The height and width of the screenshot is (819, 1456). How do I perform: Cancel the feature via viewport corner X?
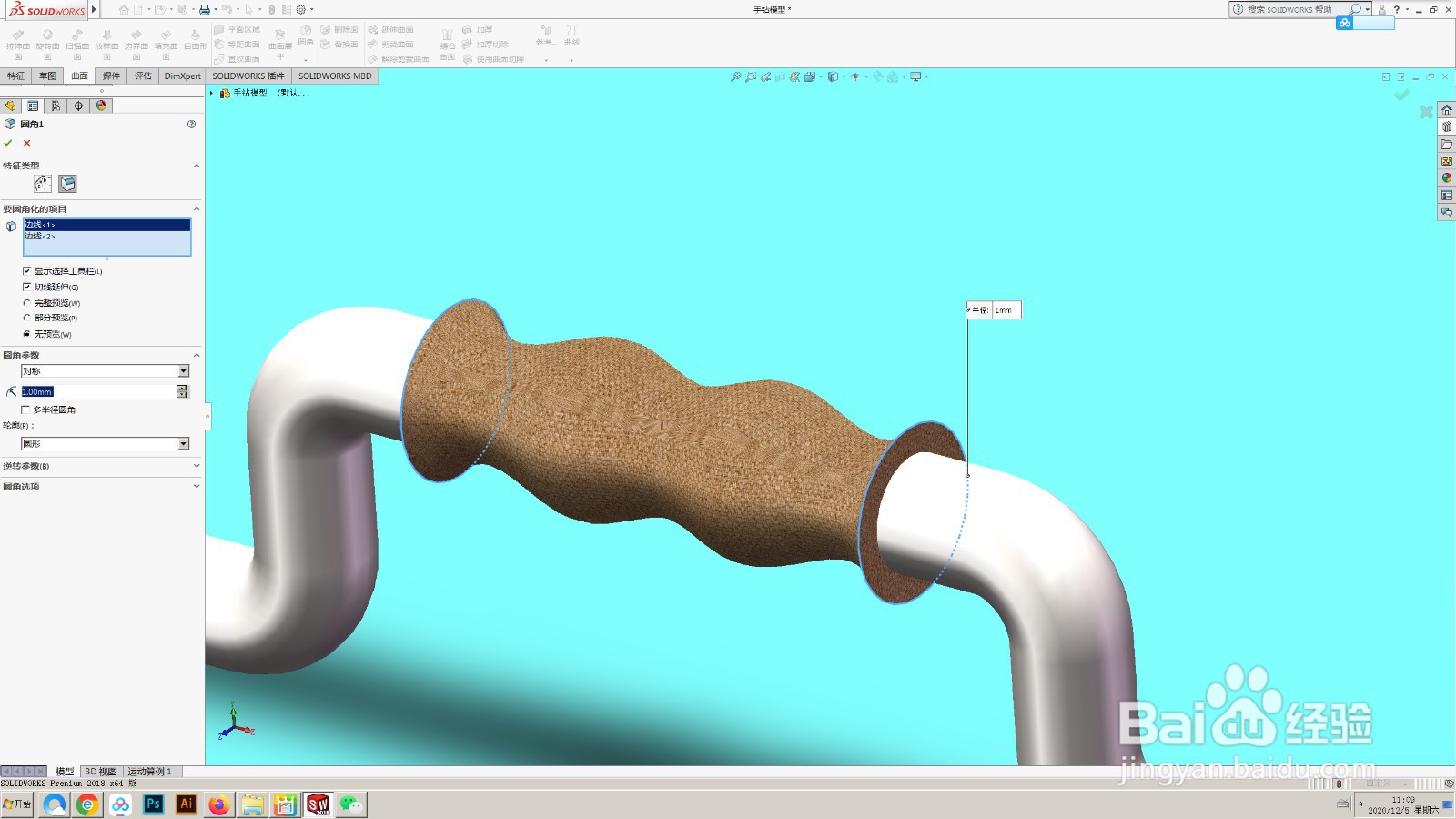pos(1426,112)
